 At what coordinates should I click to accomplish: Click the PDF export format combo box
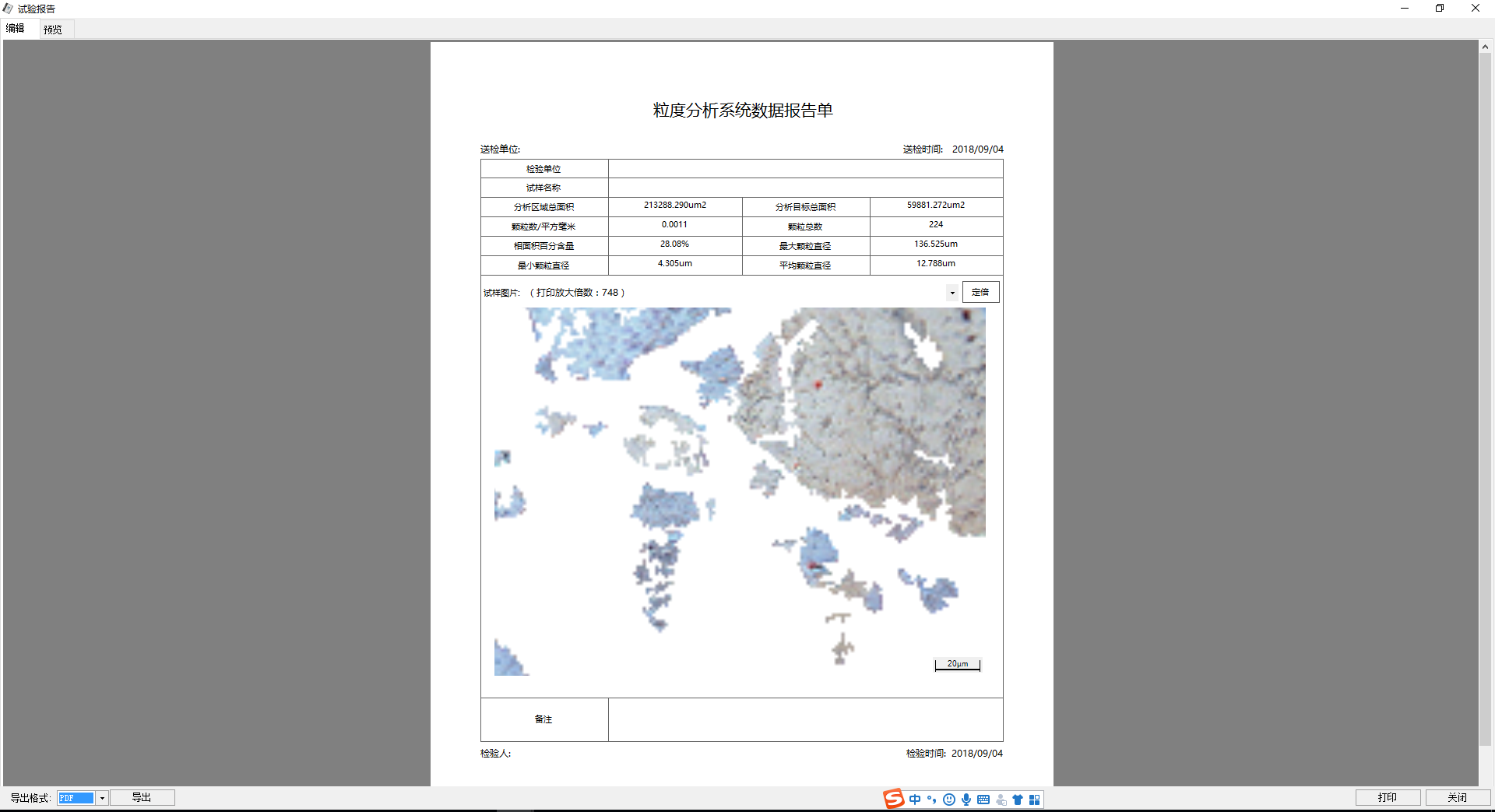click(76, 798)
